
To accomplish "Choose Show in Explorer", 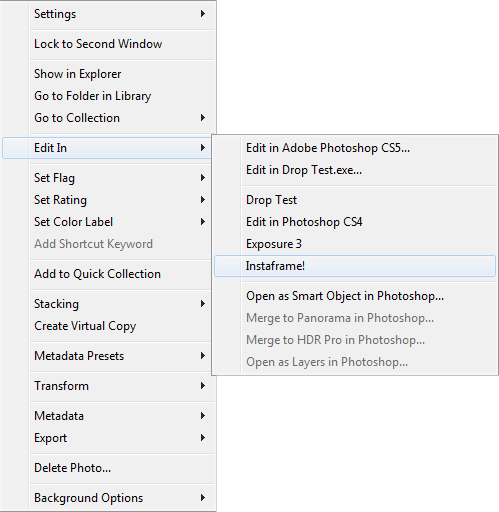I will tap(108, 74).
